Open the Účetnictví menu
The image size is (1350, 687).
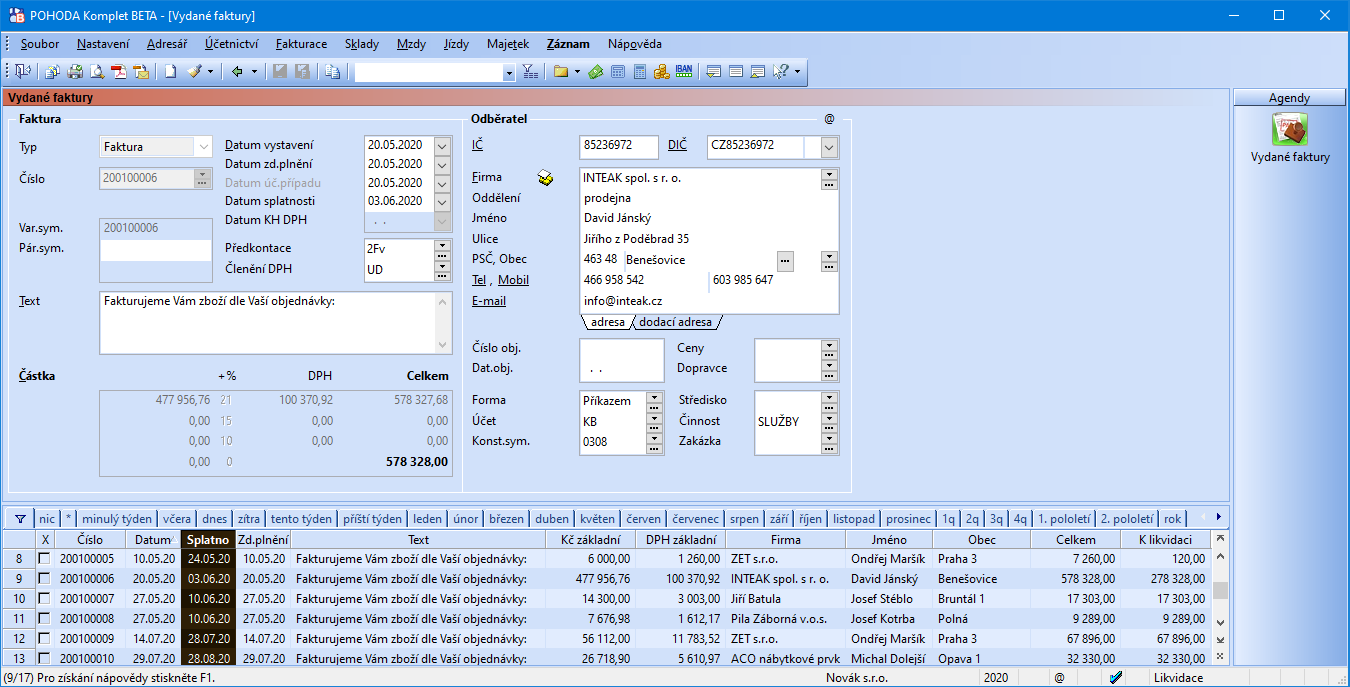[231, 44]
